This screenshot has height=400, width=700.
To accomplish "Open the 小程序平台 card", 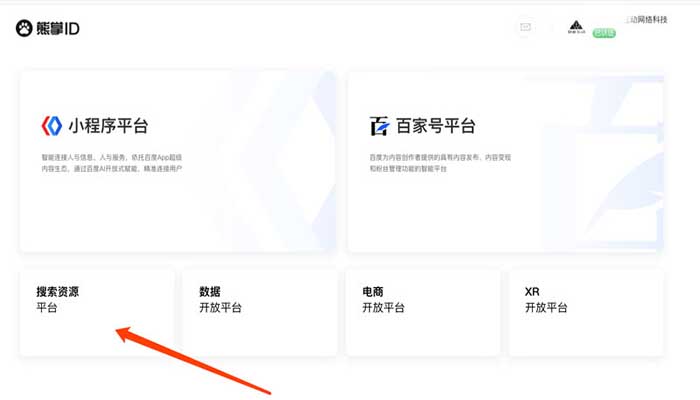I will tap(178, 162).
